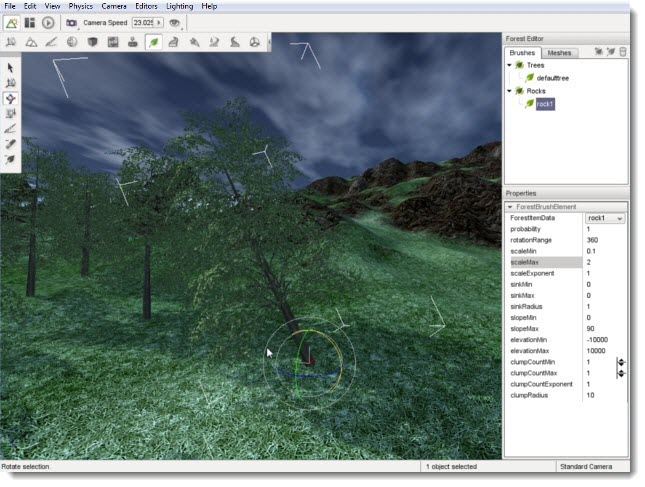This screenshot has width=645, height=487.
Task: Open the Edit menu
Action: pos(30,6)
